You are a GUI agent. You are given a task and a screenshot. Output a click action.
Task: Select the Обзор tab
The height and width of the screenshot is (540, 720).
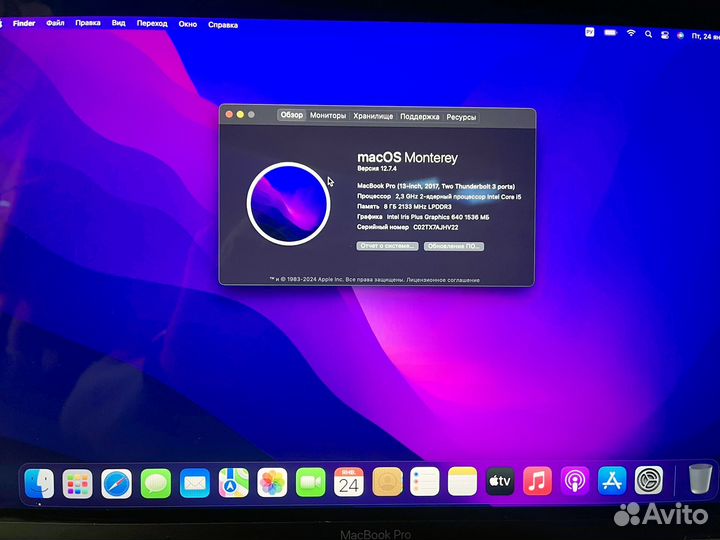[x=292, y=115]
